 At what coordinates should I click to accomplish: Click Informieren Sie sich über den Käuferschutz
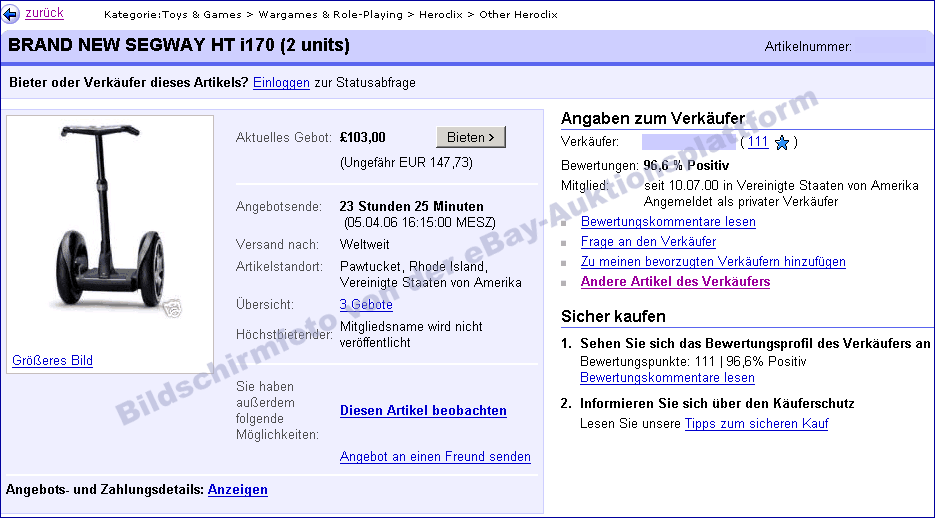[x=717, y=404]
